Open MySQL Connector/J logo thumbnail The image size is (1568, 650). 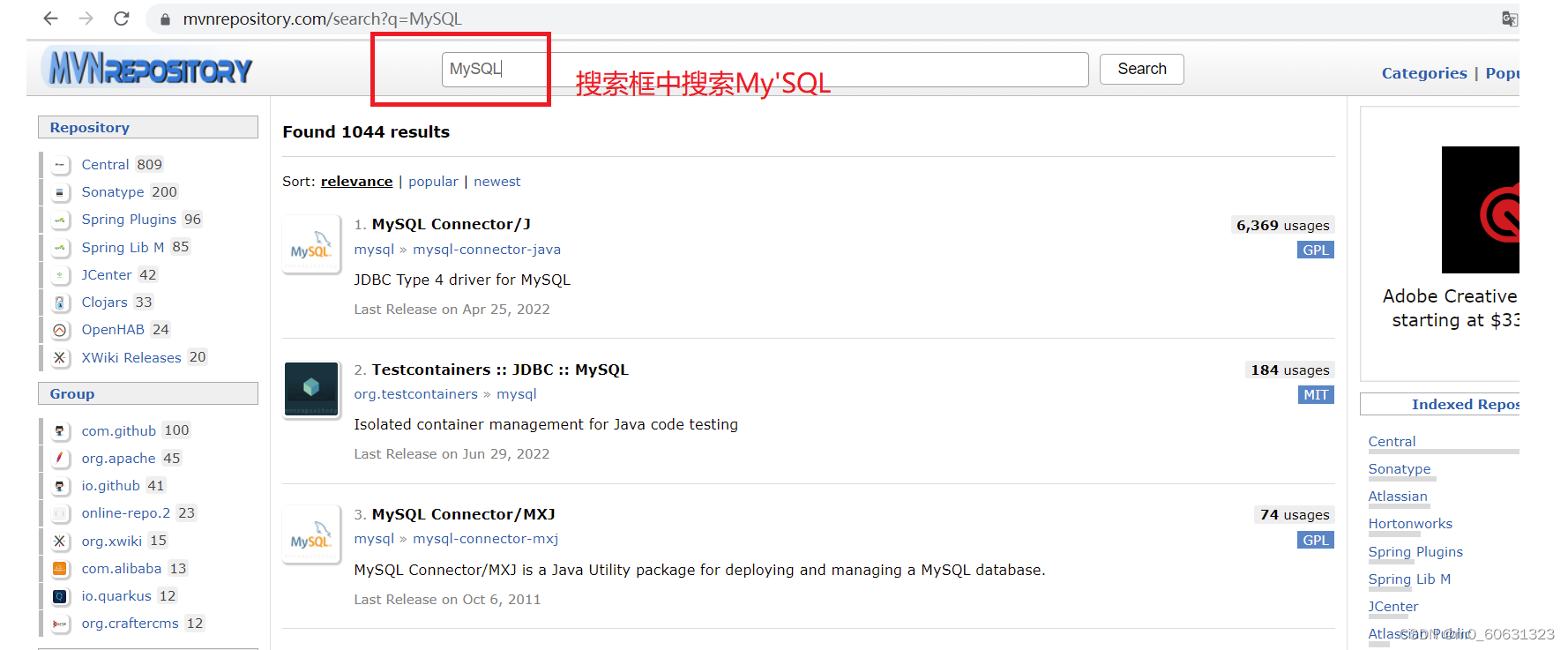point(311,244)
